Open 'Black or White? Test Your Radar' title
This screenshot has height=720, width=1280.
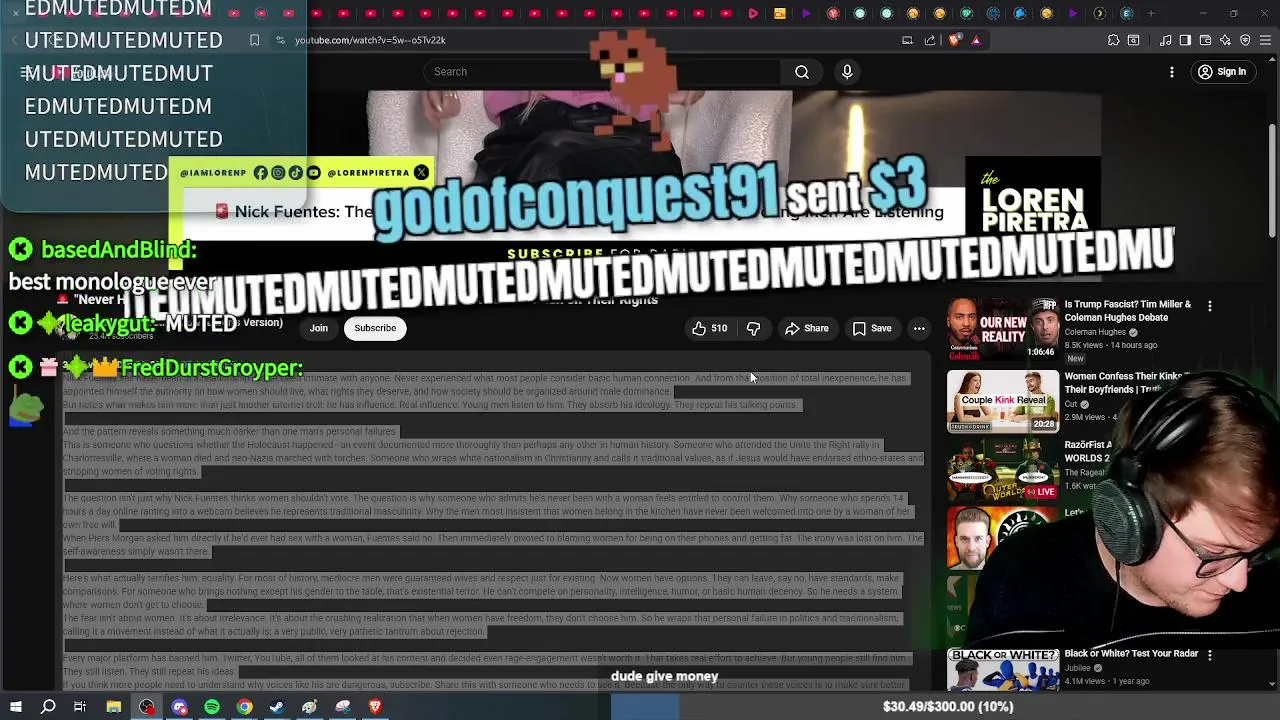click(1131, 653)
